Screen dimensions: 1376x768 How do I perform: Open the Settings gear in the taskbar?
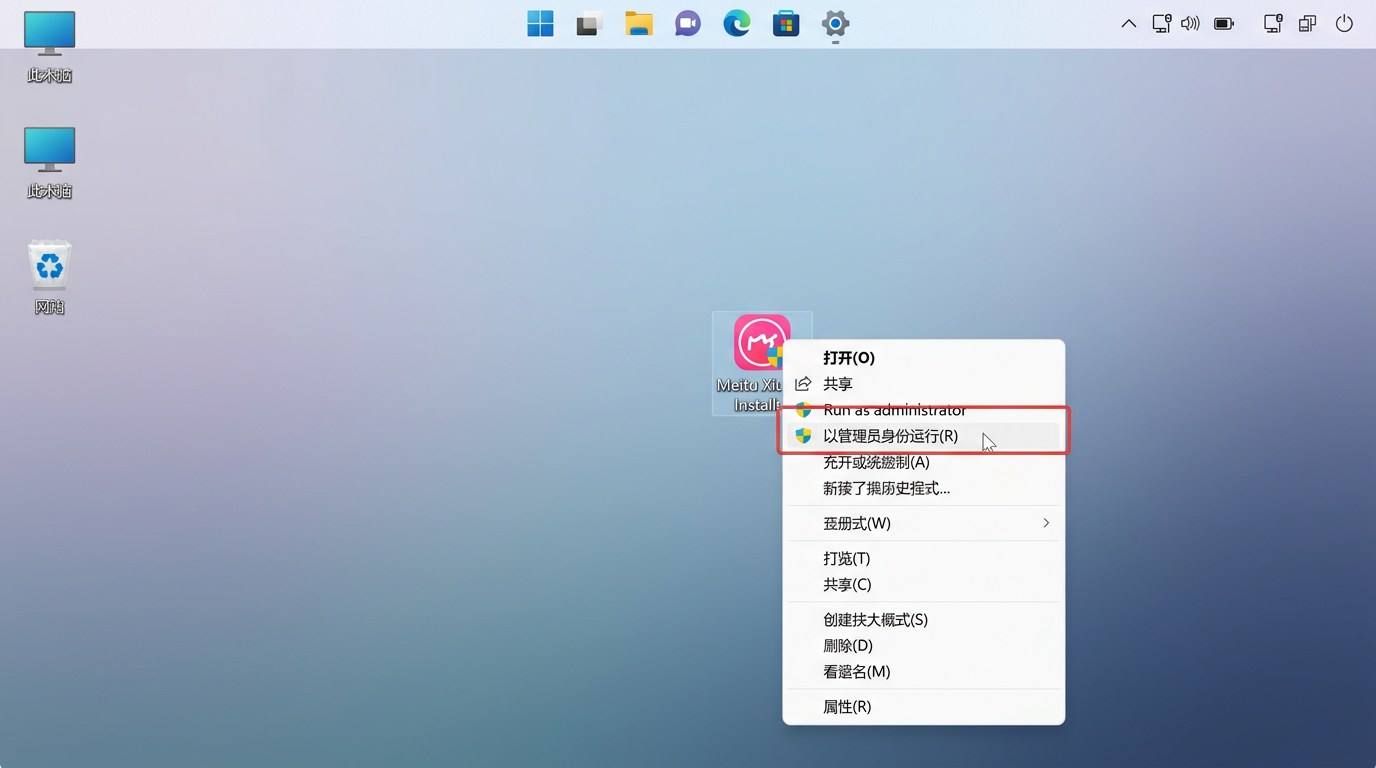click(835, 24)
